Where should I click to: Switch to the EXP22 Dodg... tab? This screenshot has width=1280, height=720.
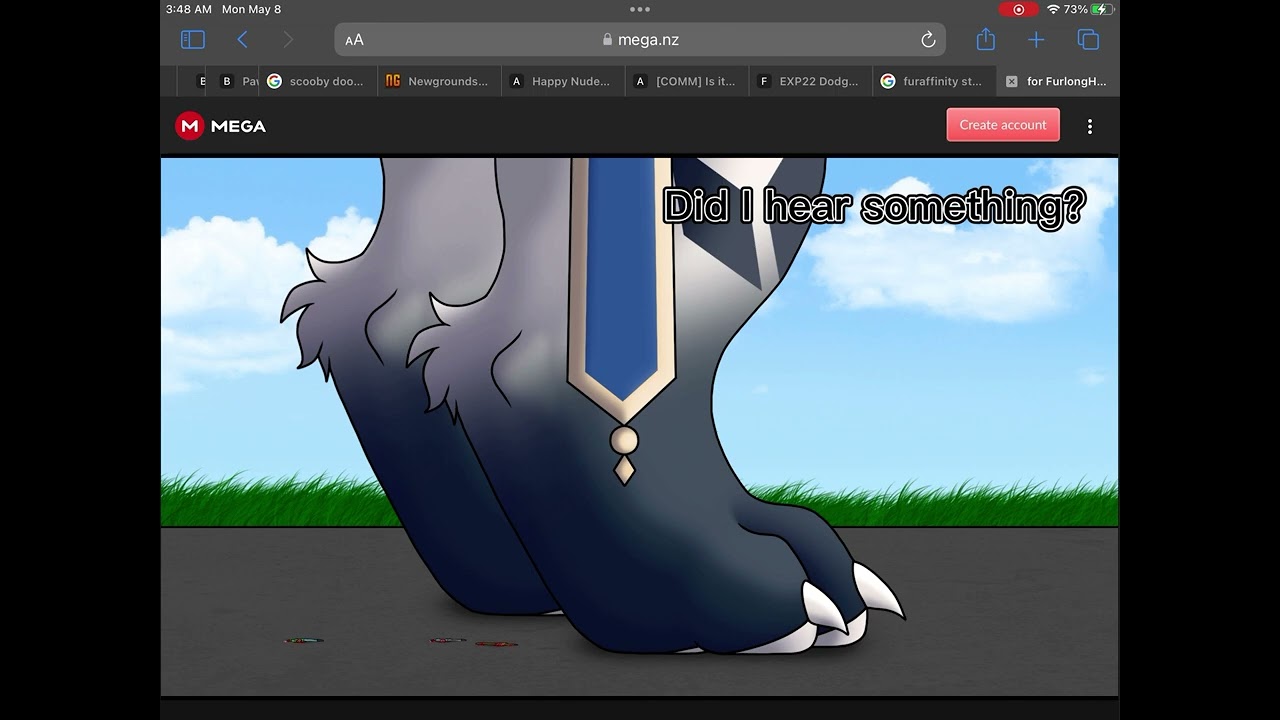[x=811, y=81]
